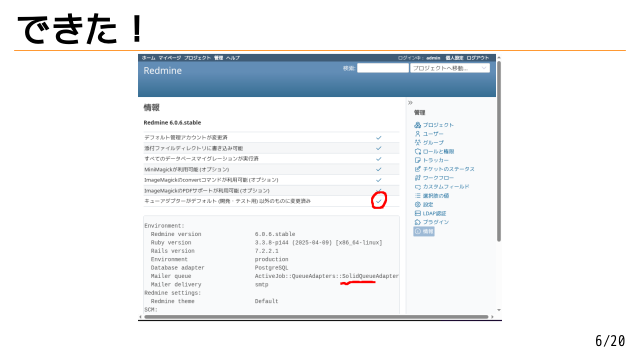Click the SolidQueueAdapter mailer queue value
640x360 pixels.
pyautogui.click(x=327, y=276)
